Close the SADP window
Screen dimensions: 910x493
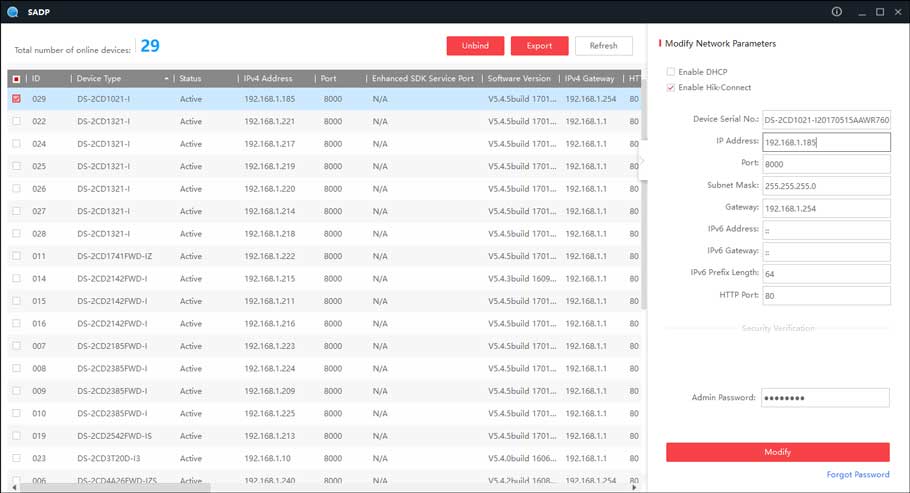click(x=898, y=12)
